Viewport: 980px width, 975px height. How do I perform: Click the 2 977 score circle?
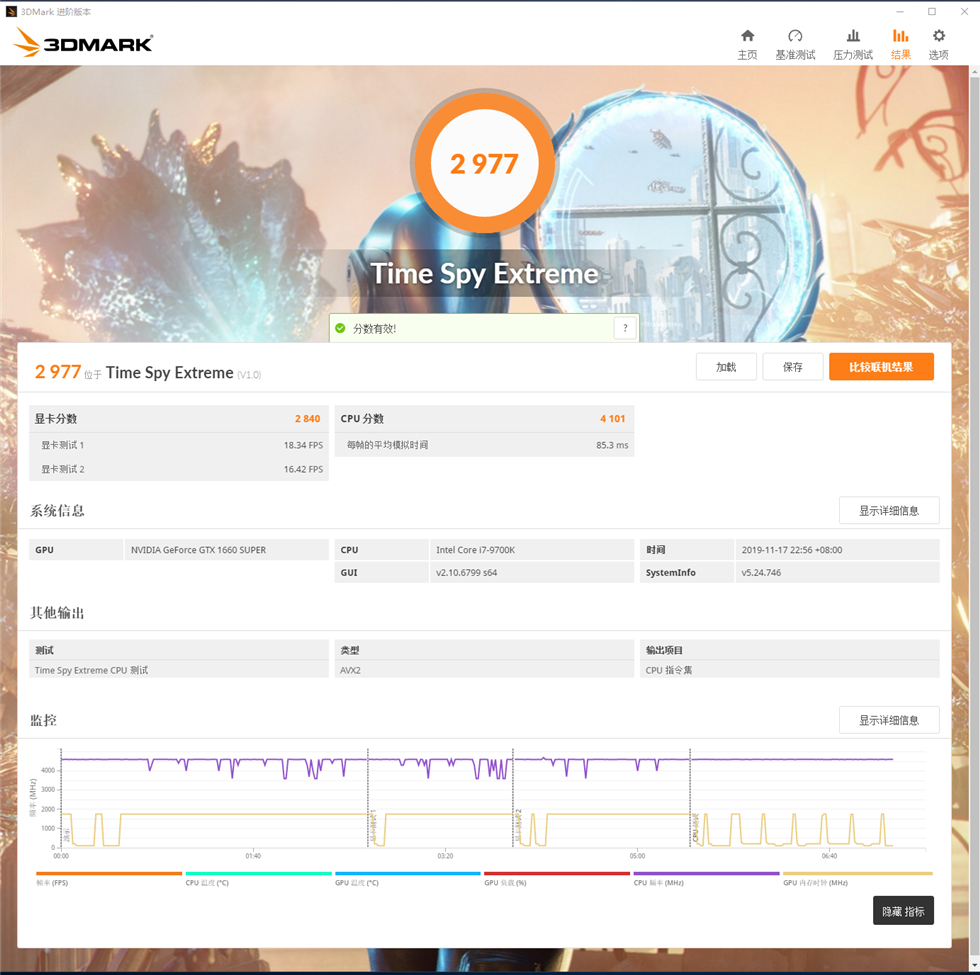pos(484,163)
